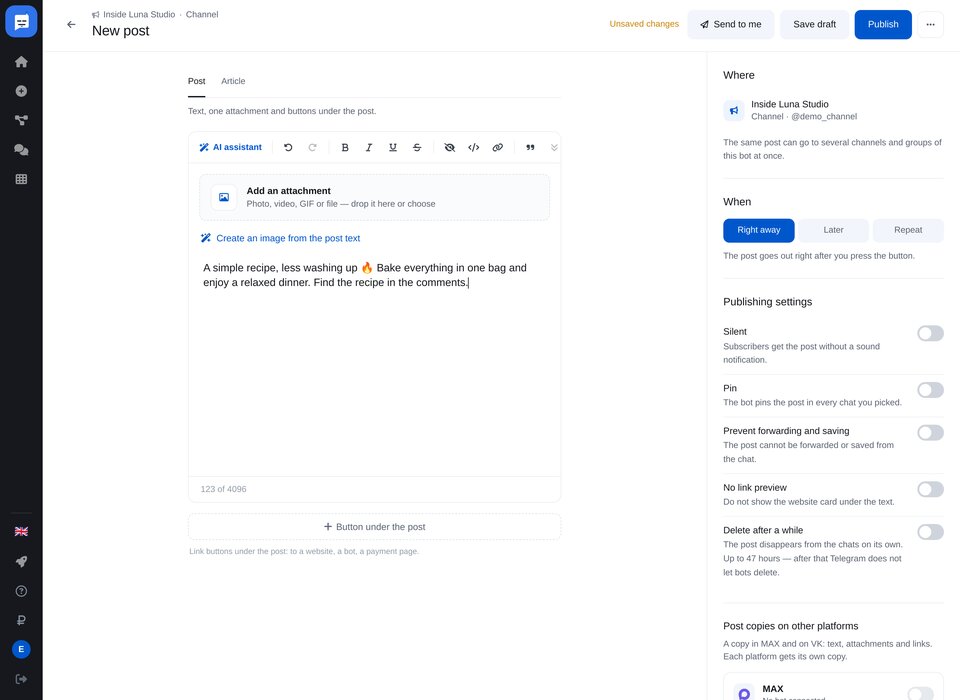Click Create an image from the post text
Viewport: 960px width, 700px height.
click(x=280, y=238)
